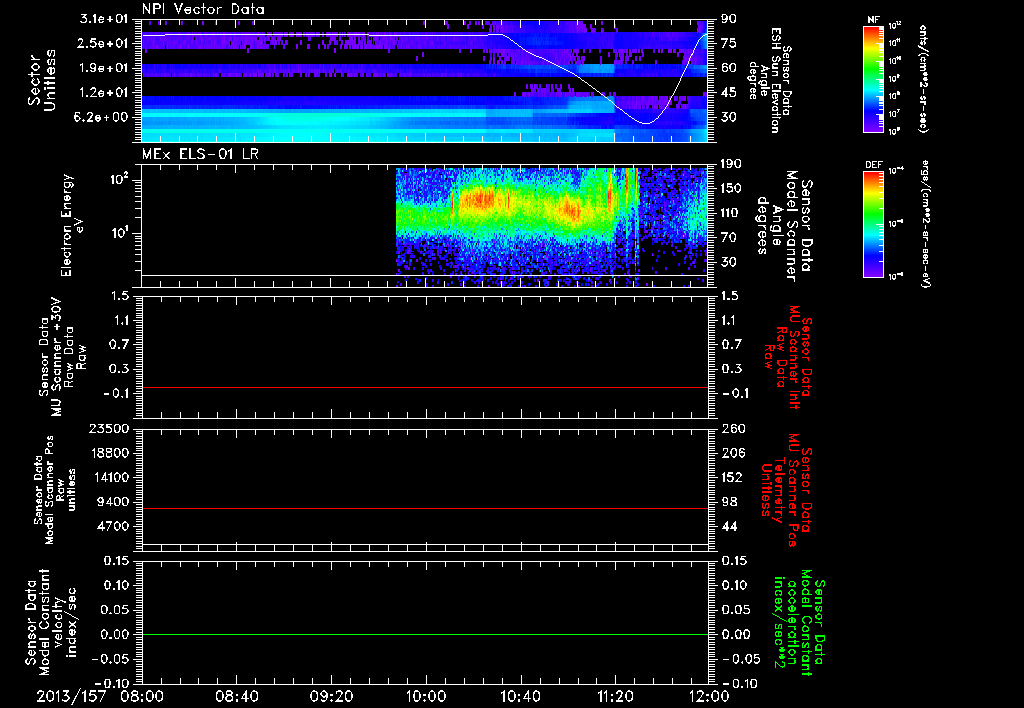This screenshot has height=708, width=1024.
Task: Click the 'Model Scanner Pos Raw' axis title
Action: (x=55, y=490)
